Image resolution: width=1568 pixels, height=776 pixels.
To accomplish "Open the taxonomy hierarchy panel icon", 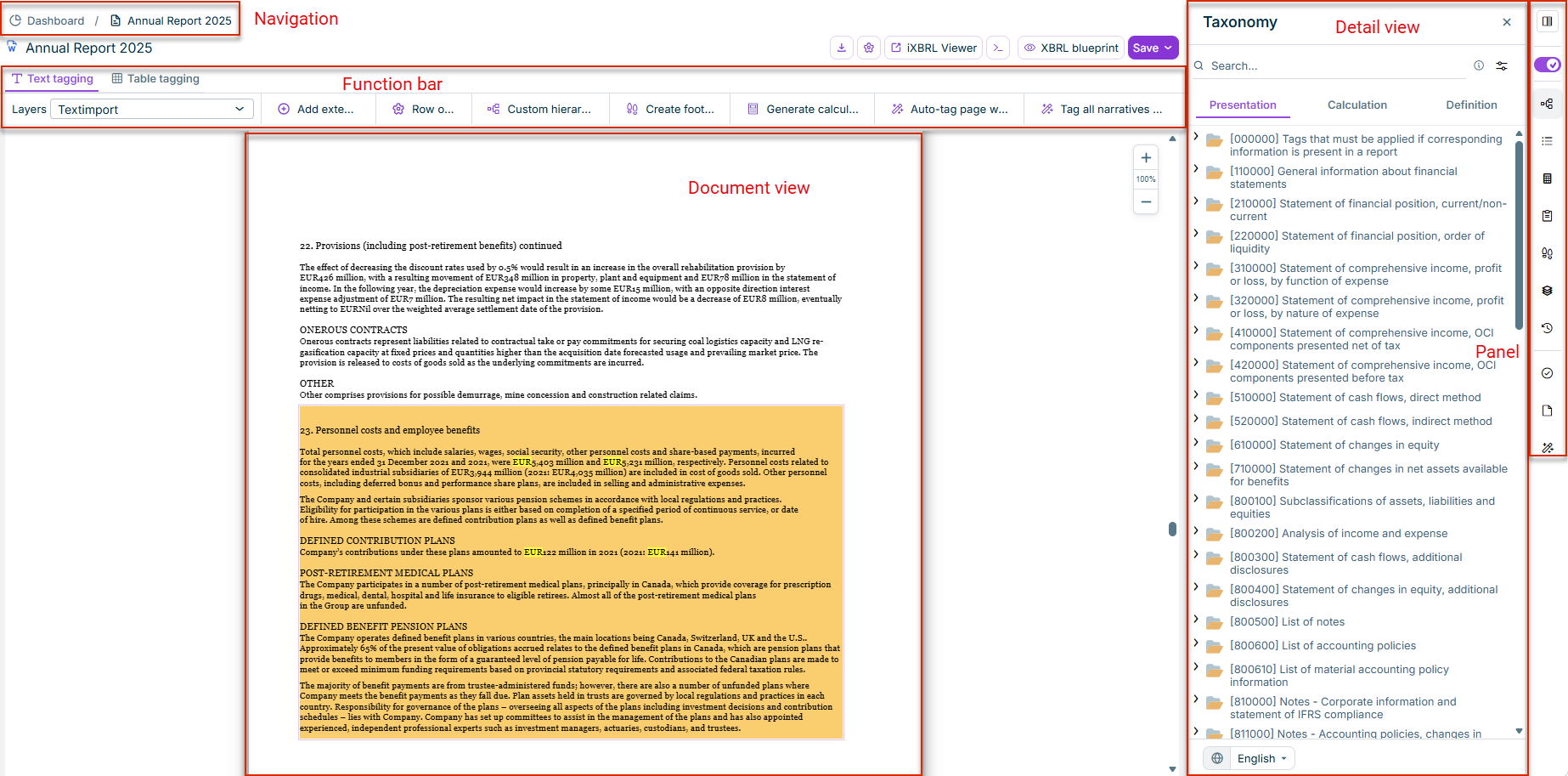I will (1548, 104).
